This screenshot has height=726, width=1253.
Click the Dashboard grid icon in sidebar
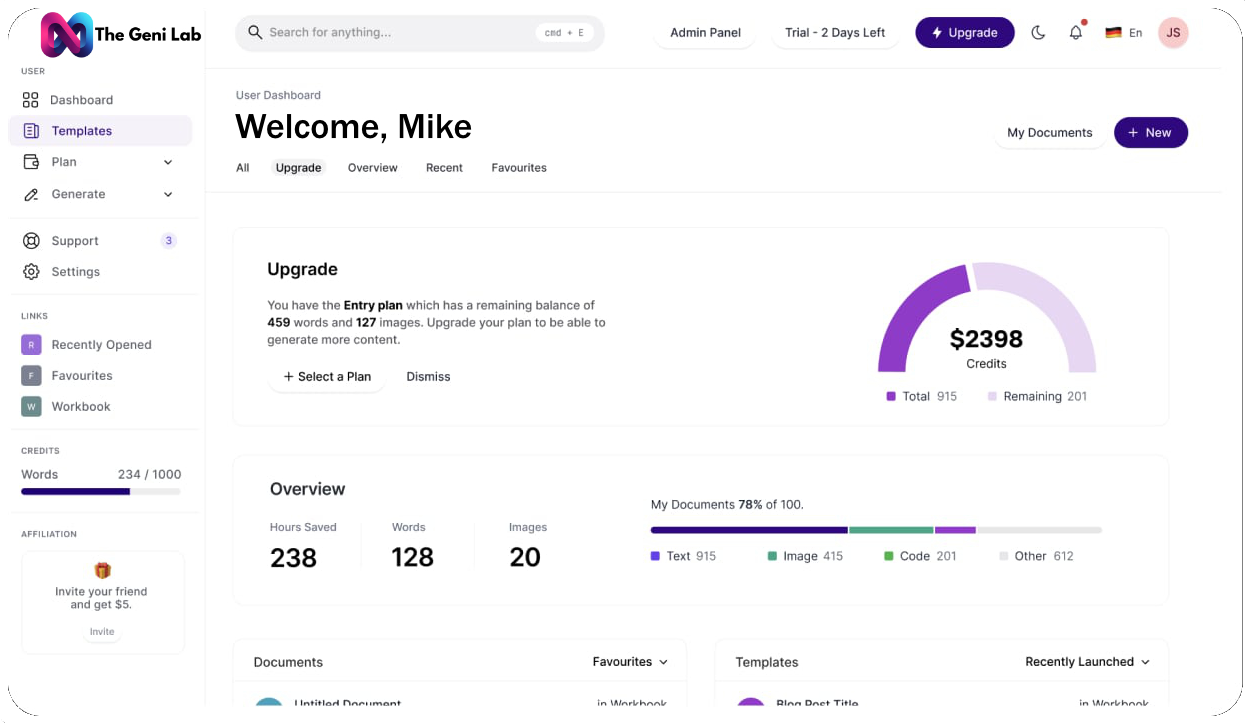[x=31, y=100]
